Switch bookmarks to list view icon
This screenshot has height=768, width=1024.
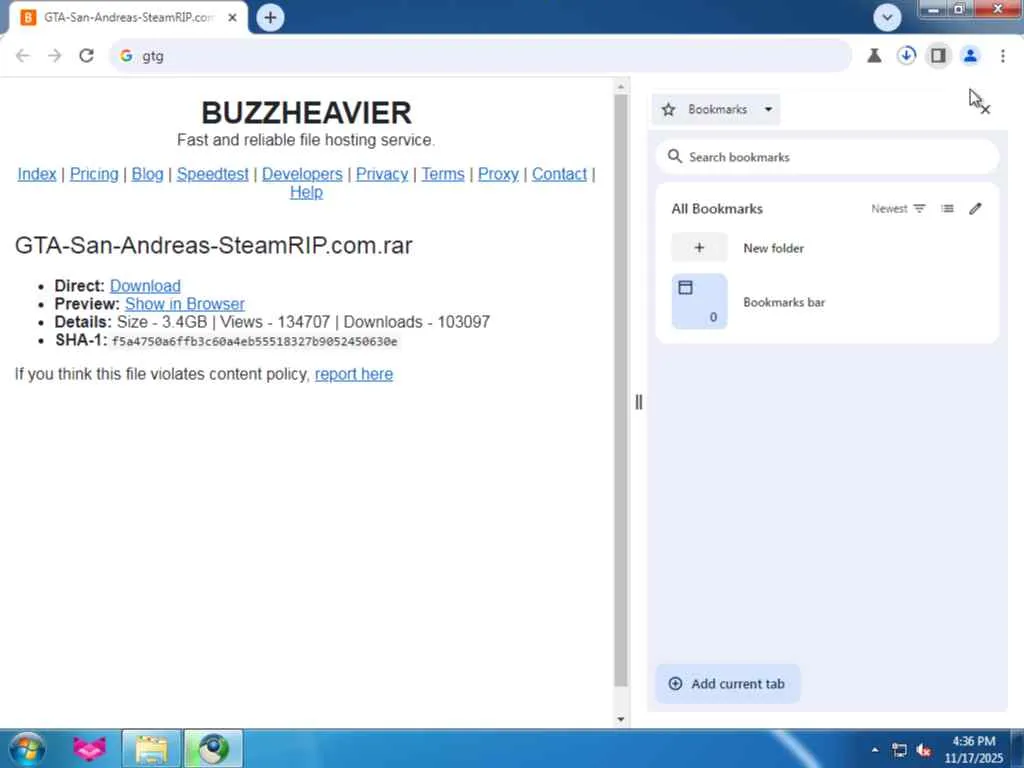(x=948, y=208)
